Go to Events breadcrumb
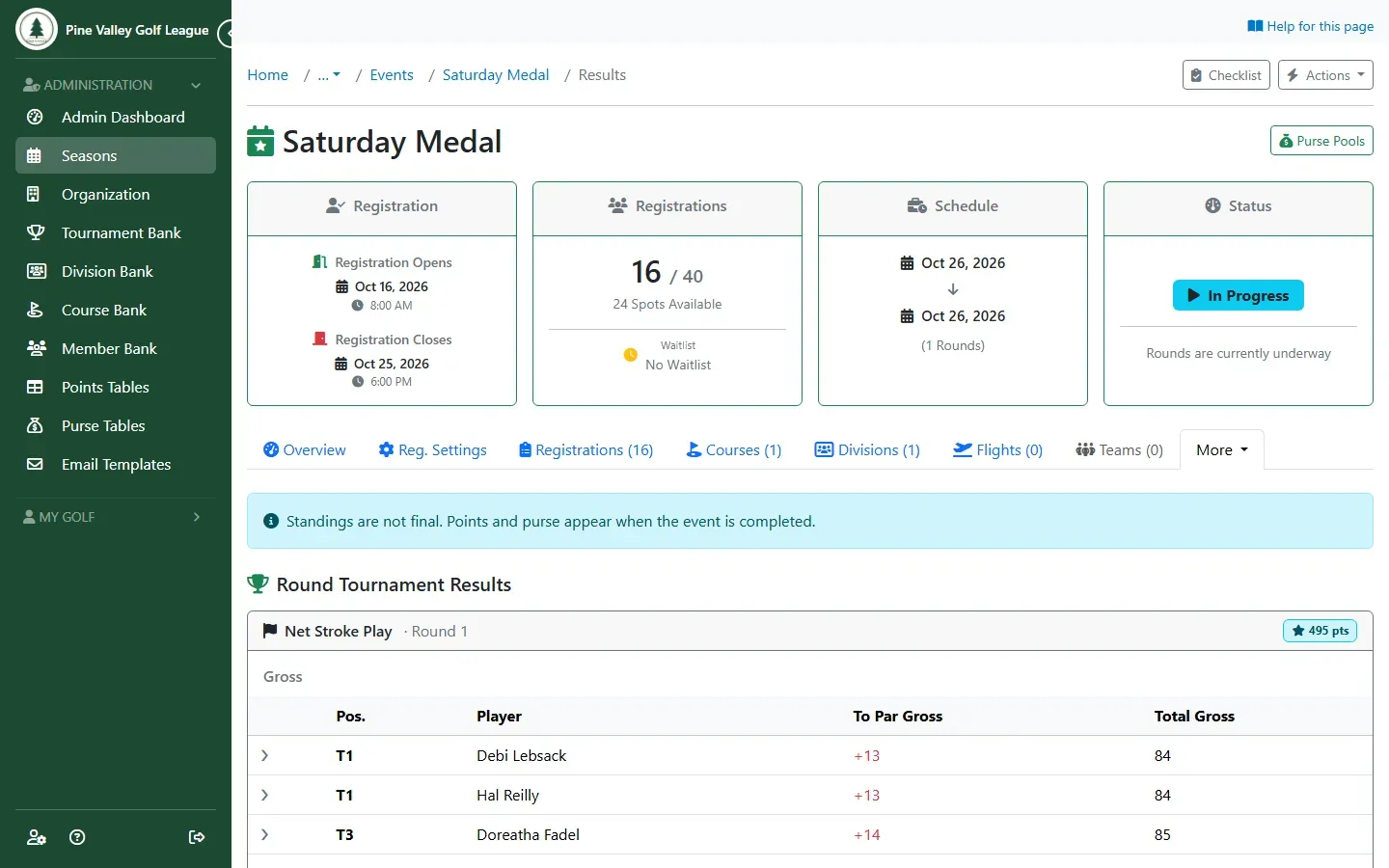This screenshot has width=1389, height=868. [391, 74]
